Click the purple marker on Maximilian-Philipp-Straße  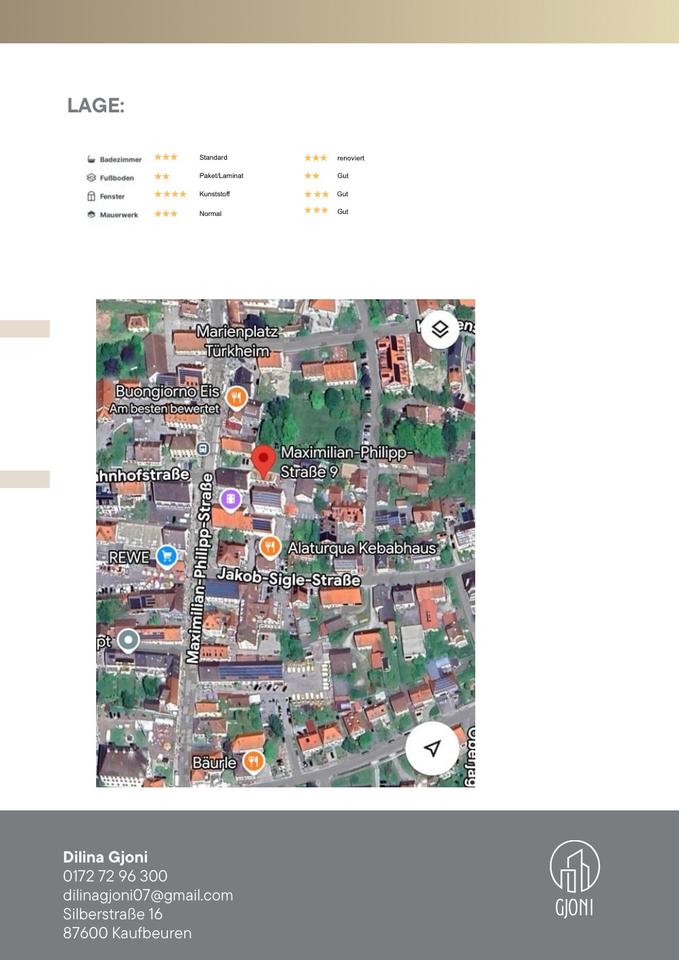231,498
